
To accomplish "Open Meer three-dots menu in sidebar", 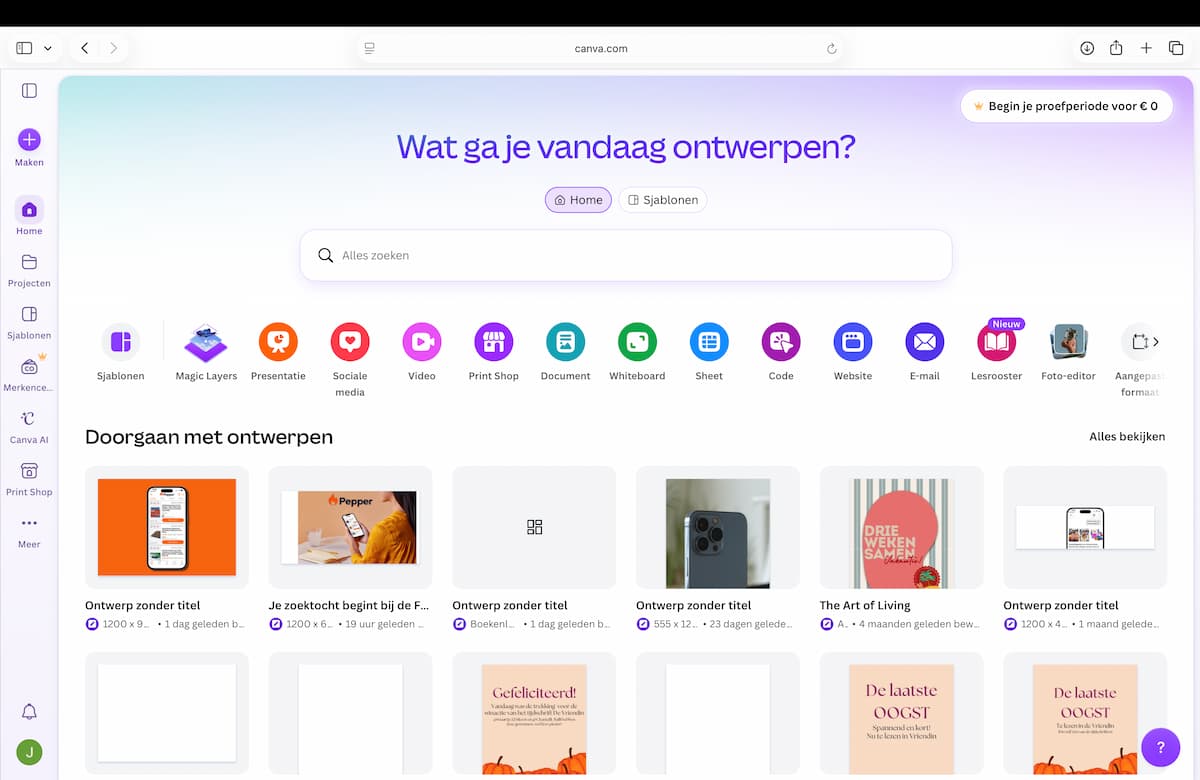I will [x=29, y=530].
